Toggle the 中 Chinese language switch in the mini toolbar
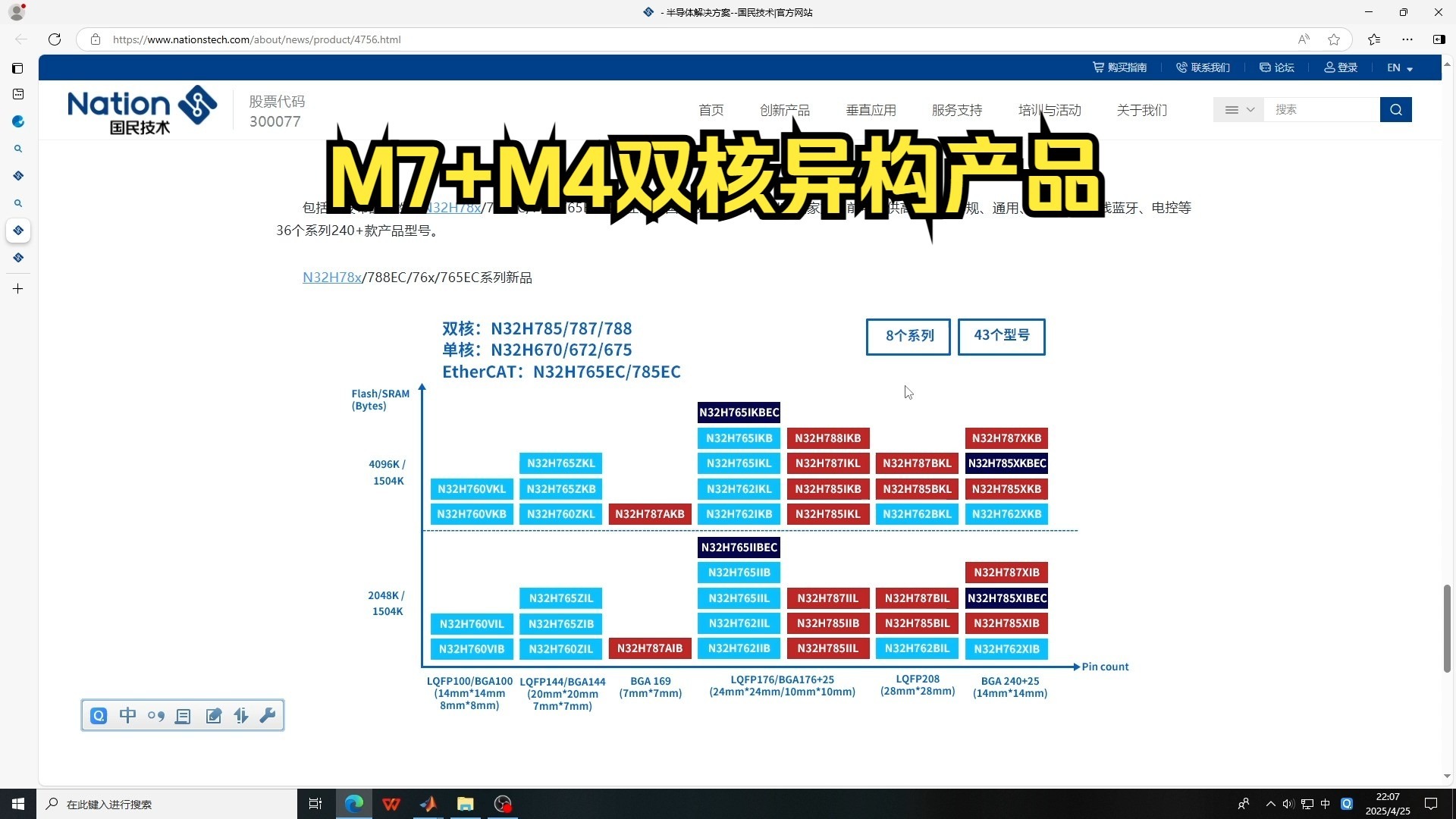This screenshot has width=1456, height=819. coord(127,716)
